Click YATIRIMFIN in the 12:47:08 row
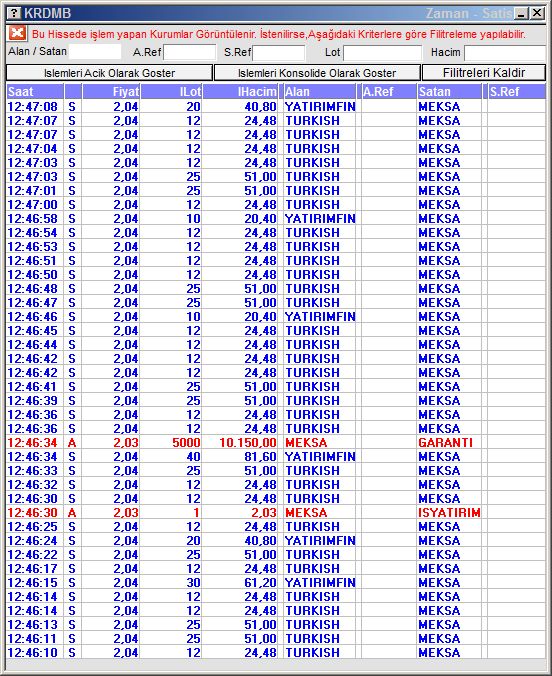Viewport: 552px width, 676px height. (x=320, y=106)
